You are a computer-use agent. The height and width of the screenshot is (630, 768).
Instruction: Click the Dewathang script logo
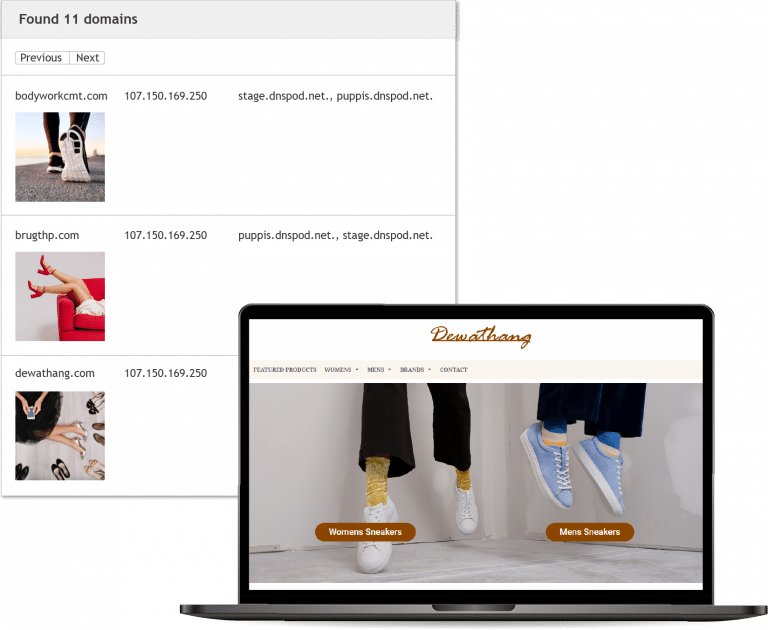(481, 337)
